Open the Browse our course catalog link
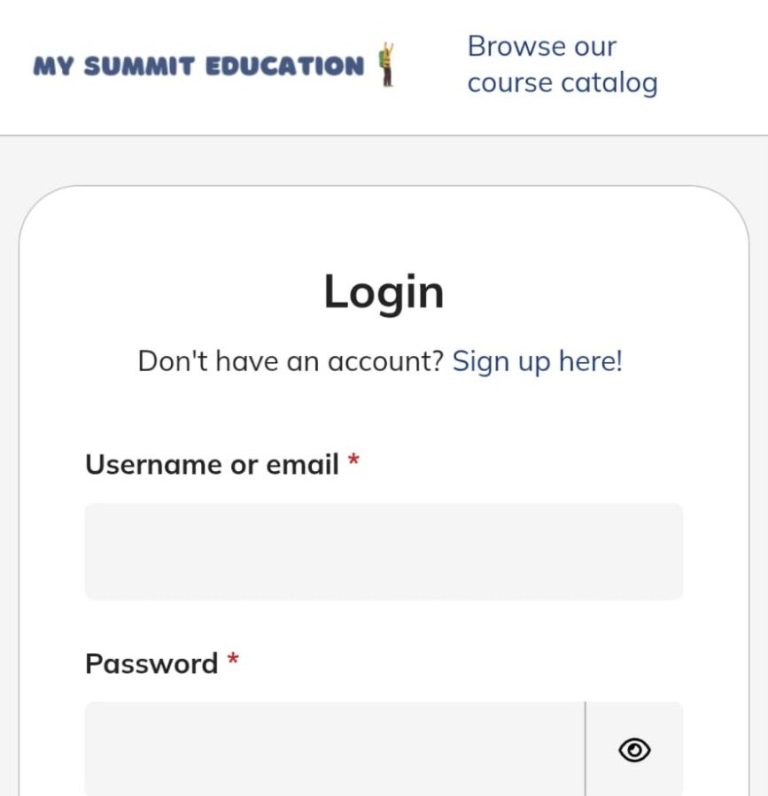The height and width of the screenshot is (796, 768). [x=562, y=64]
